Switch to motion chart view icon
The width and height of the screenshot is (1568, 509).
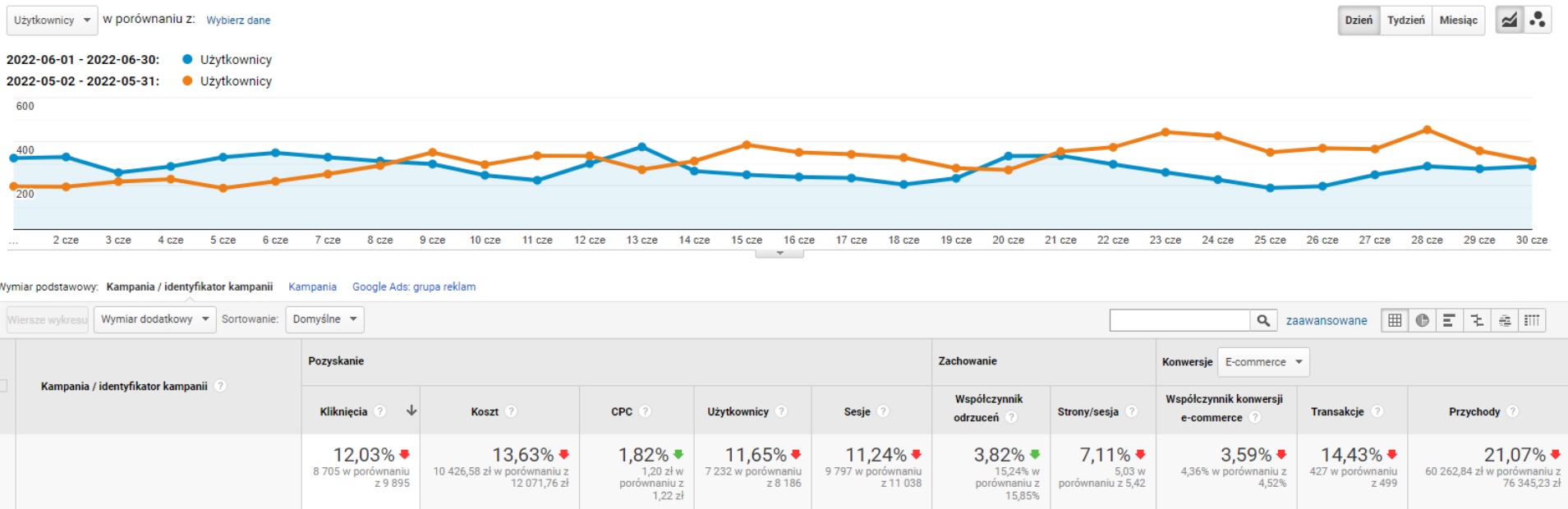(1538, 21)
